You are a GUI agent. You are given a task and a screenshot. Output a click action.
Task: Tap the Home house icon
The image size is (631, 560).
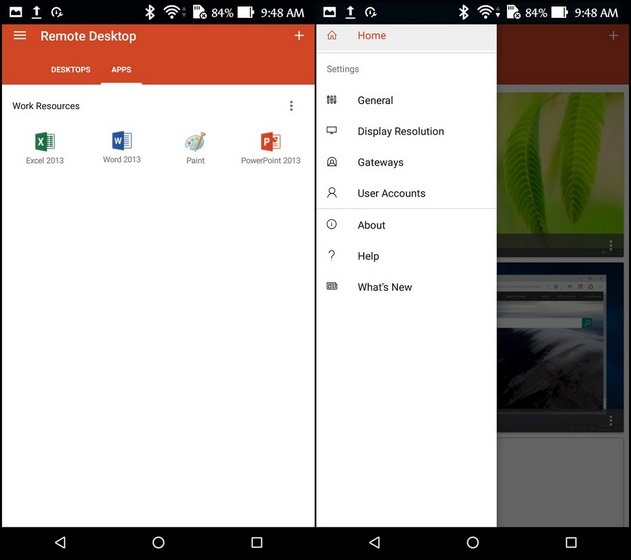coord(332,35)
